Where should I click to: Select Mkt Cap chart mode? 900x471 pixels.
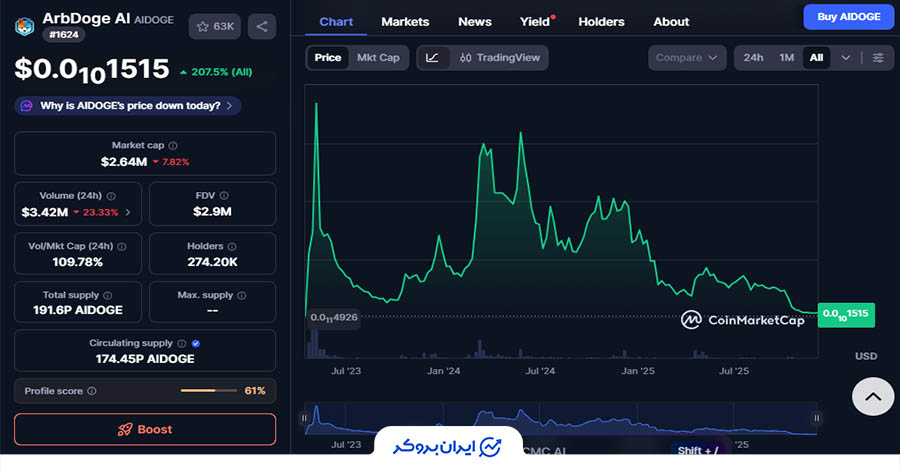click(x=378, y=58)
